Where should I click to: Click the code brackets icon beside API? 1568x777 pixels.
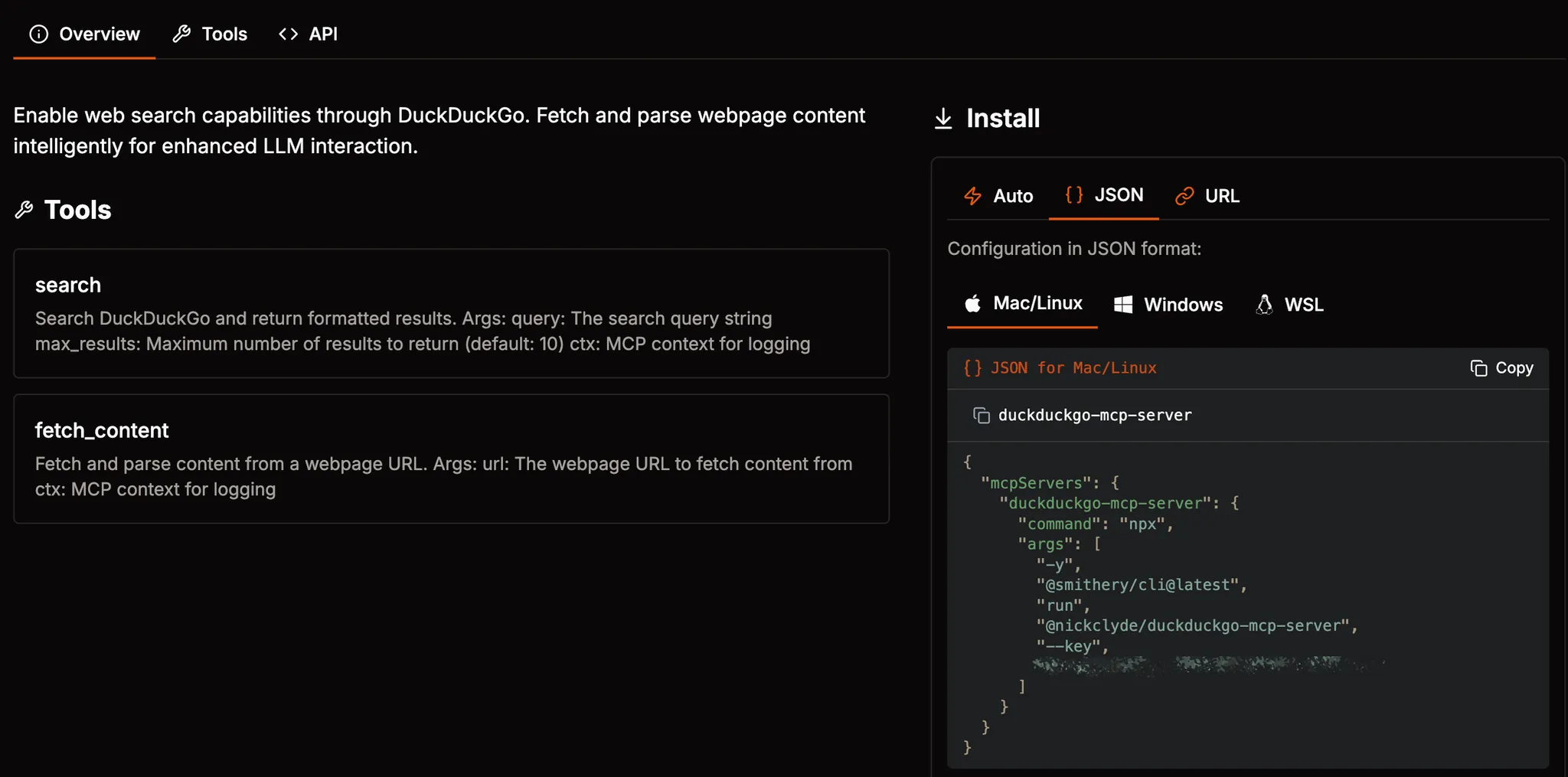tap(288, 34)
